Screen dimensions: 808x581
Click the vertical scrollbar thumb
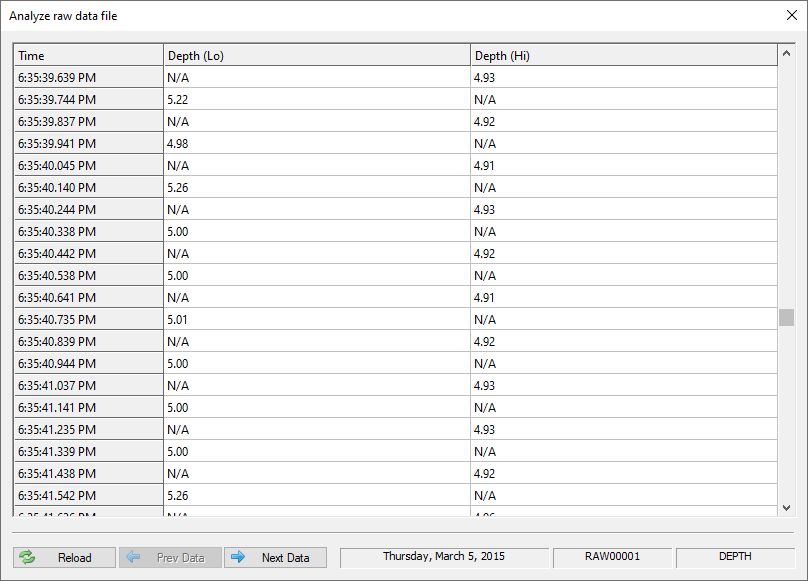coord(786,318)
